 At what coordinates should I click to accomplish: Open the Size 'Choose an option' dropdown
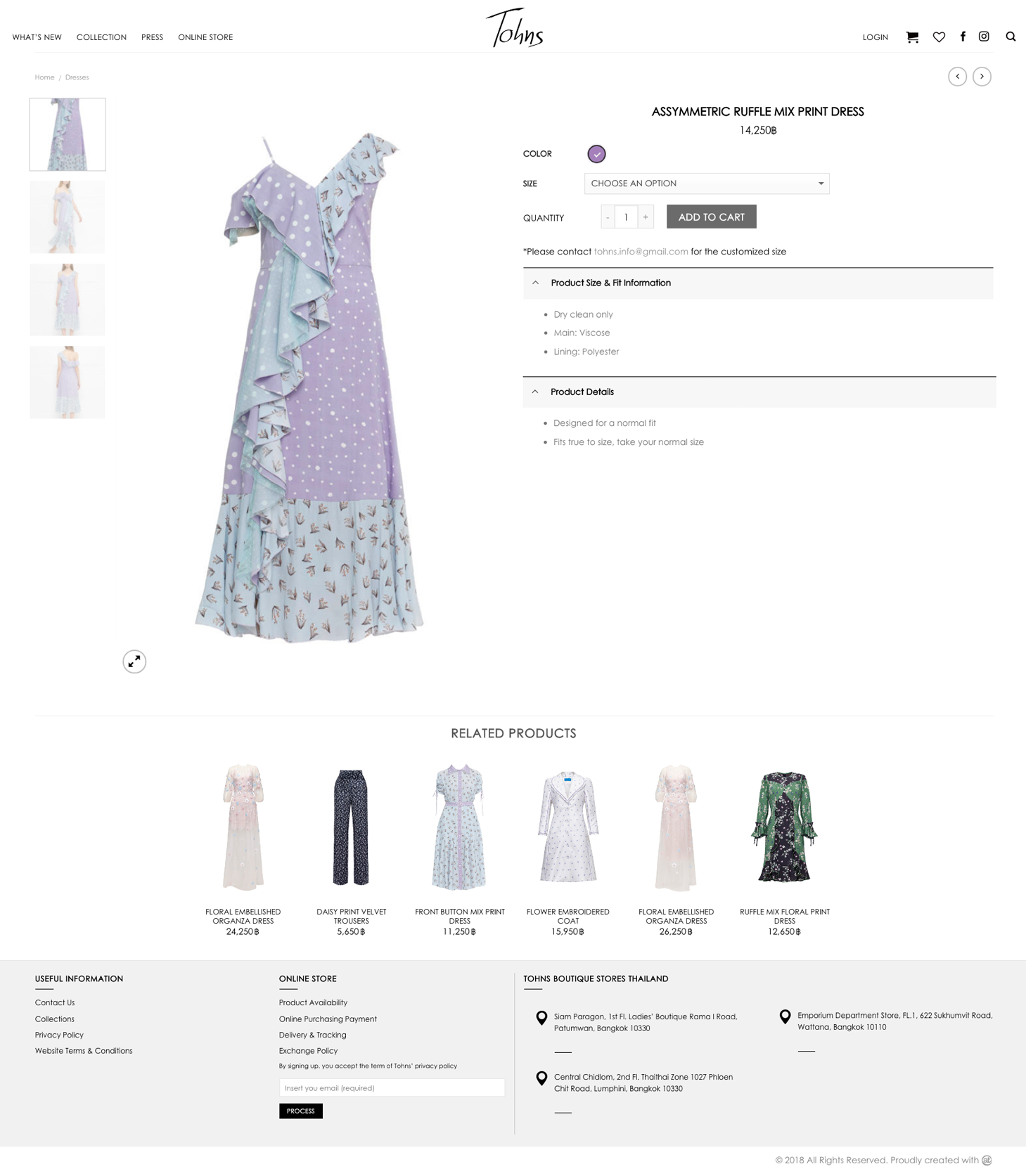707,183
